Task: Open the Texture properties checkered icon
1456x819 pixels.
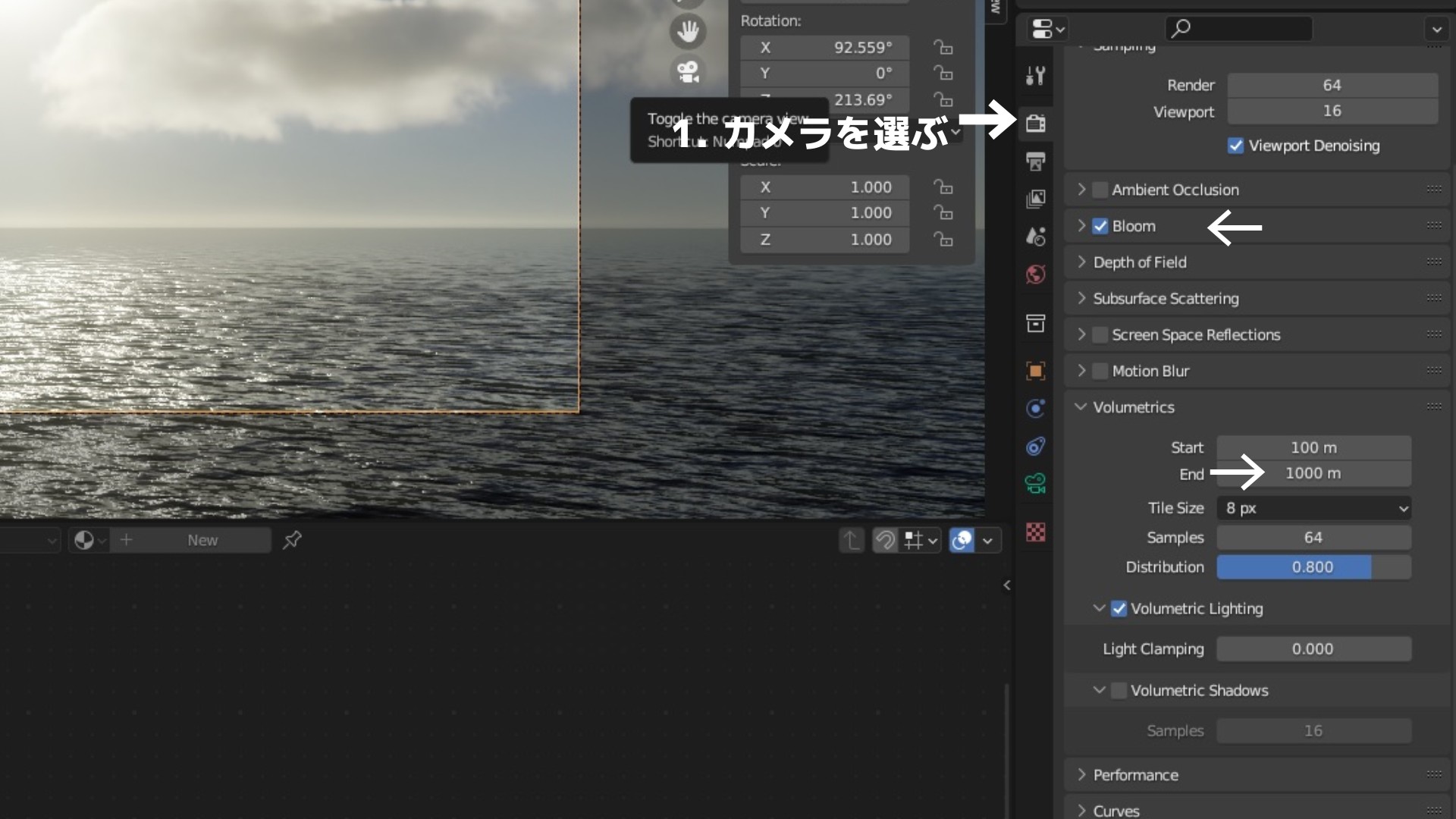Action: pos(1035,532)
